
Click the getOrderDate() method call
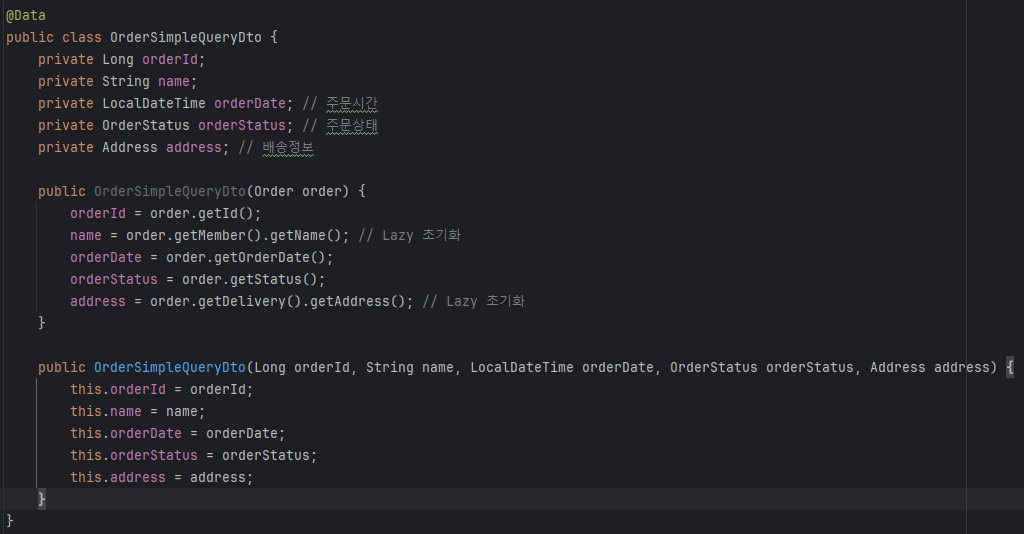270,257
